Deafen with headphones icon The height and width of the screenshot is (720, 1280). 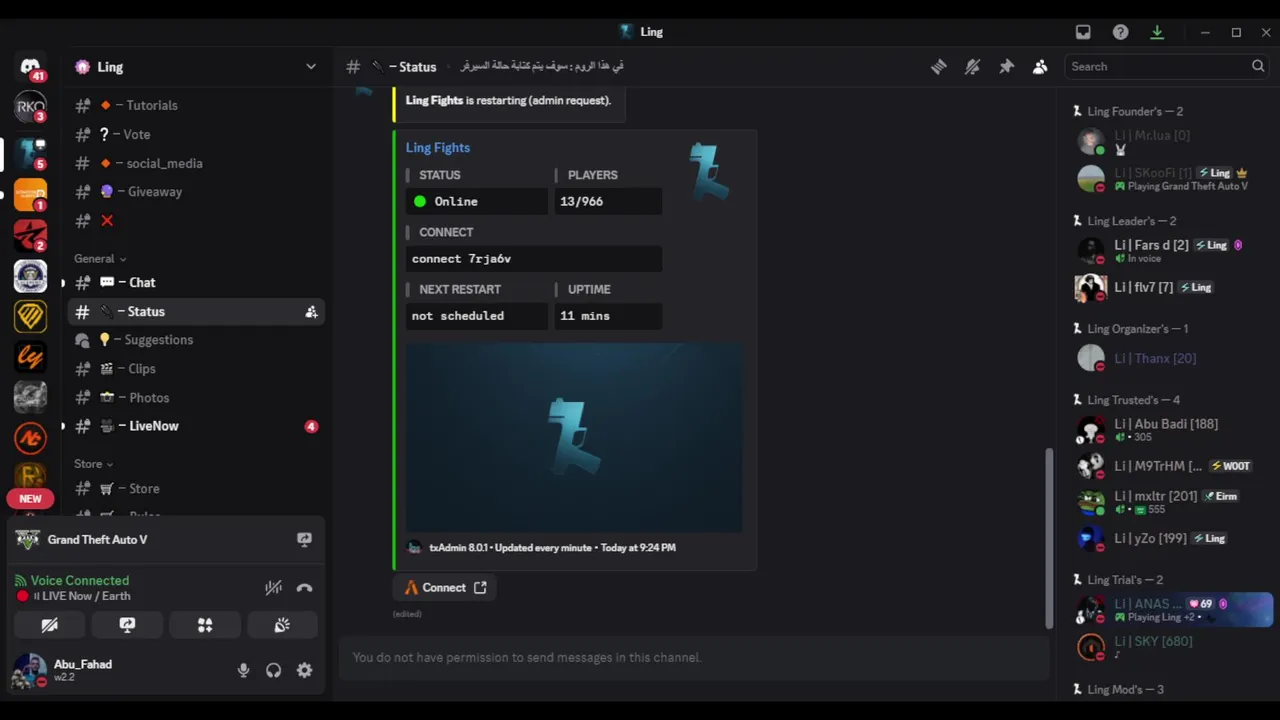(x=273, y=670)
